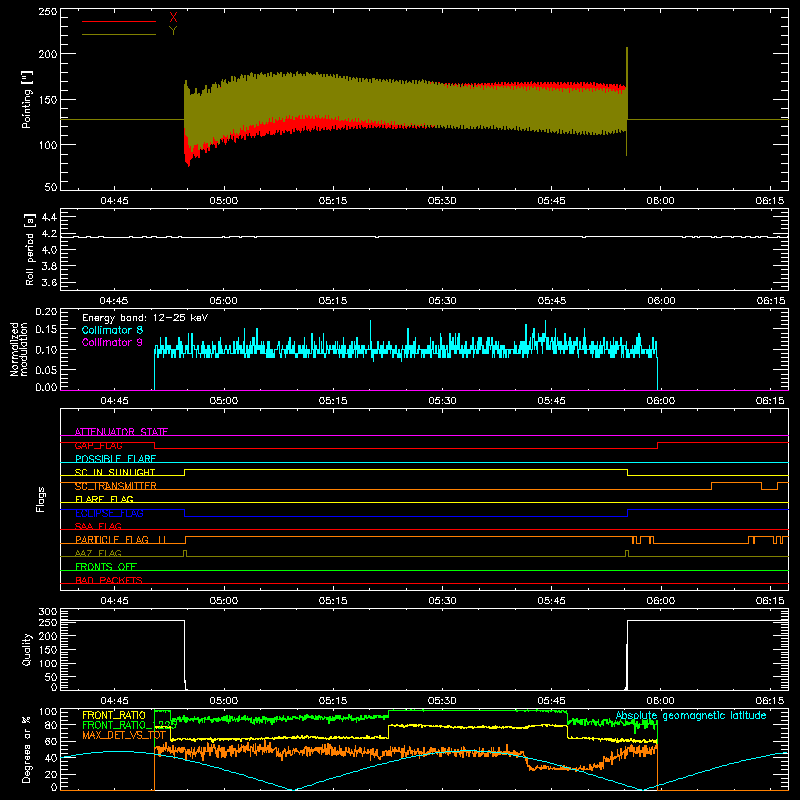800x800 pixels.
Task: Click the GAP_FLAG label
Action: 98,445
